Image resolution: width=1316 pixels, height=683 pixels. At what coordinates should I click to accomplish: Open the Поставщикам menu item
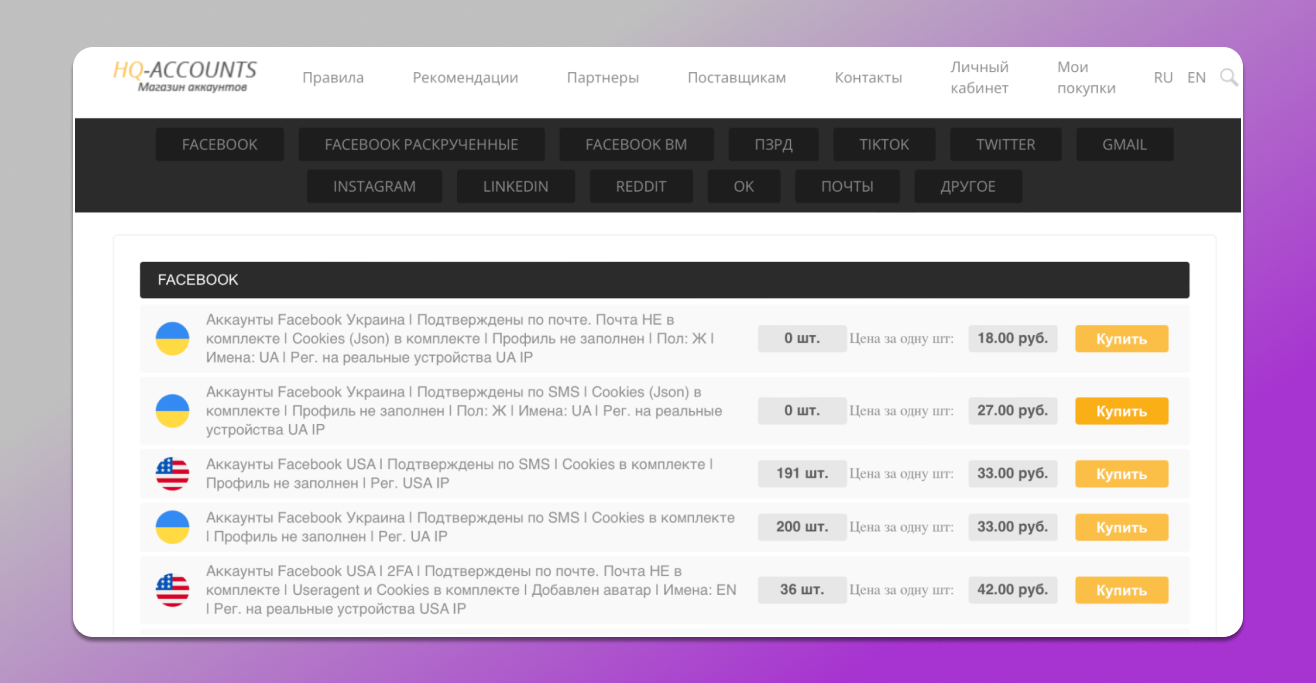(736, 77)
